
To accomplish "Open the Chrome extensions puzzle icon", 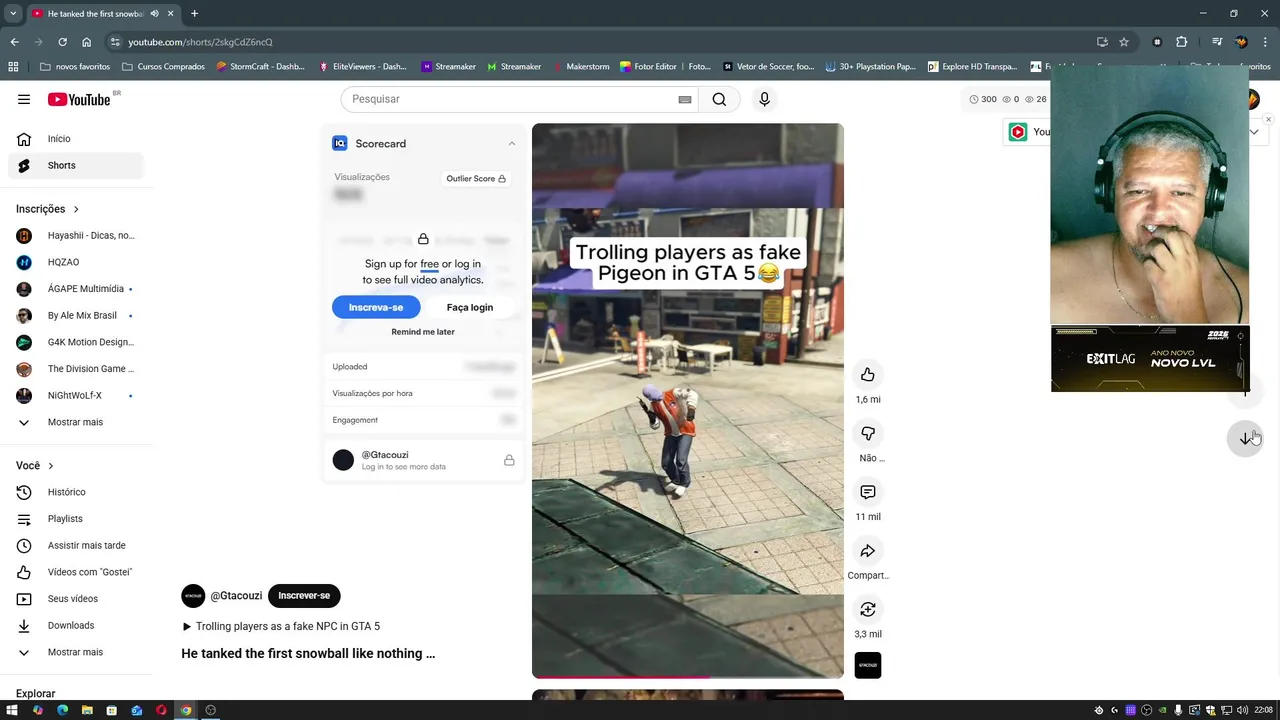I will tap(1181, 42).
